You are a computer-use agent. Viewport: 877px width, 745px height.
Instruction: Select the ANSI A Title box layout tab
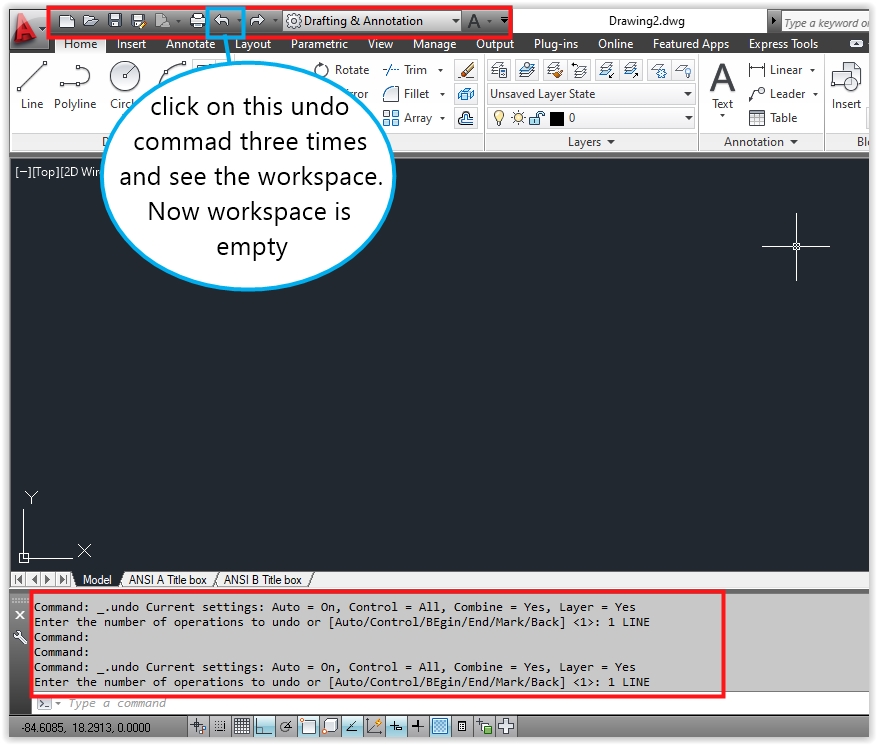pos(167,580)
